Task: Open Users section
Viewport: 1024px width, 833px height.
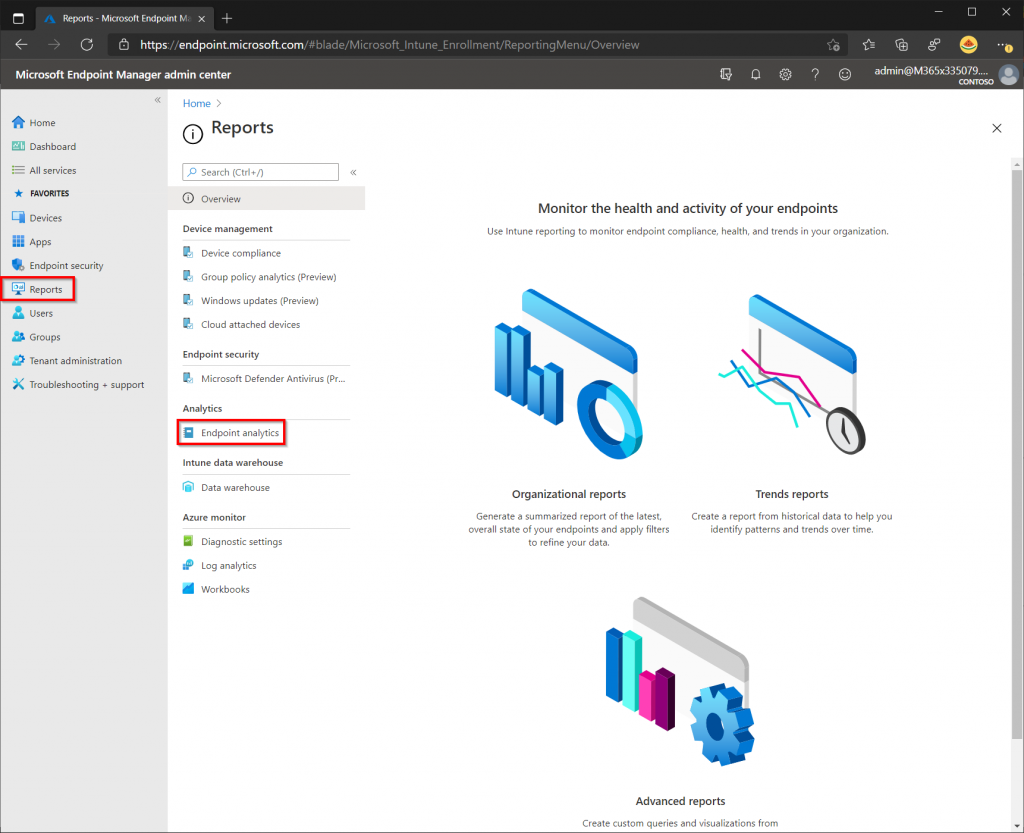Action: [32, 313]
